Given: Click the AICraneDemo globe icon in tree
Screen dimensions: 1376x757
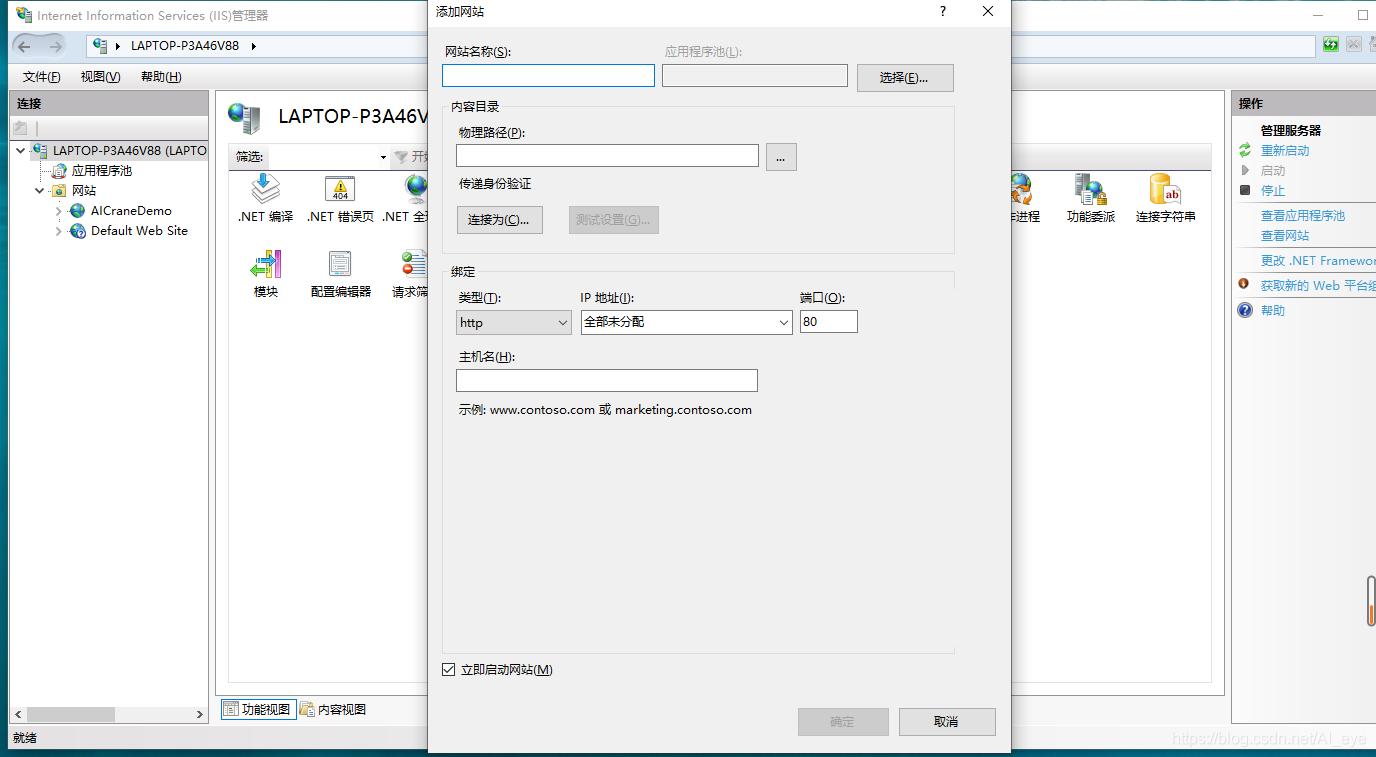Looking at the screenshot, I should click(77, 211).
